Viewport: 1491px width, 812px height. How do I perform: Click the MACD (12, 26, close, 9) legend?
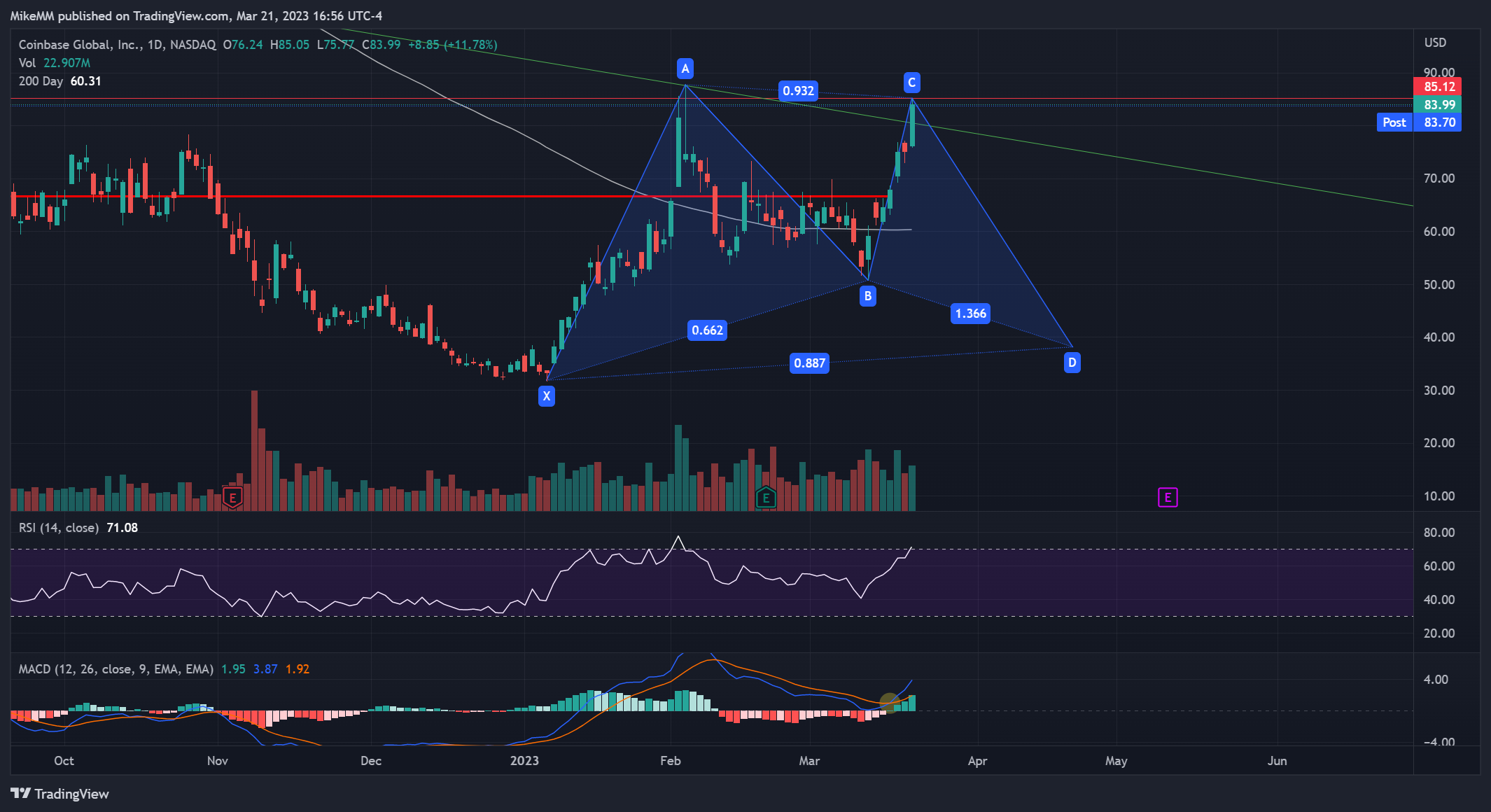coord(115,669)
